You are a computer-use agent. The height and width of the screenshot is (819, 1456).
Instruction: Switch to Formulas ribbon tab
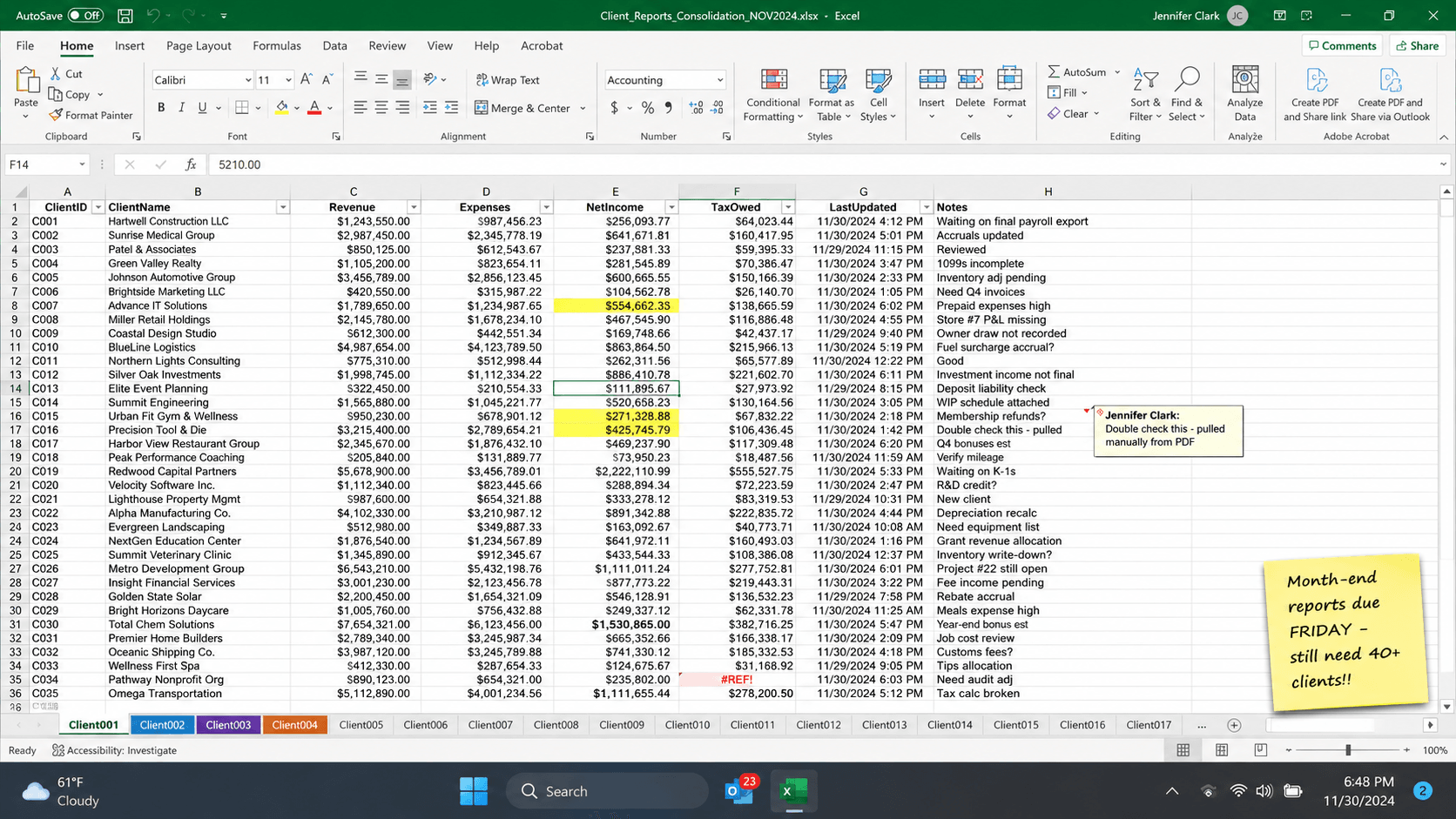tap(277, 45)
